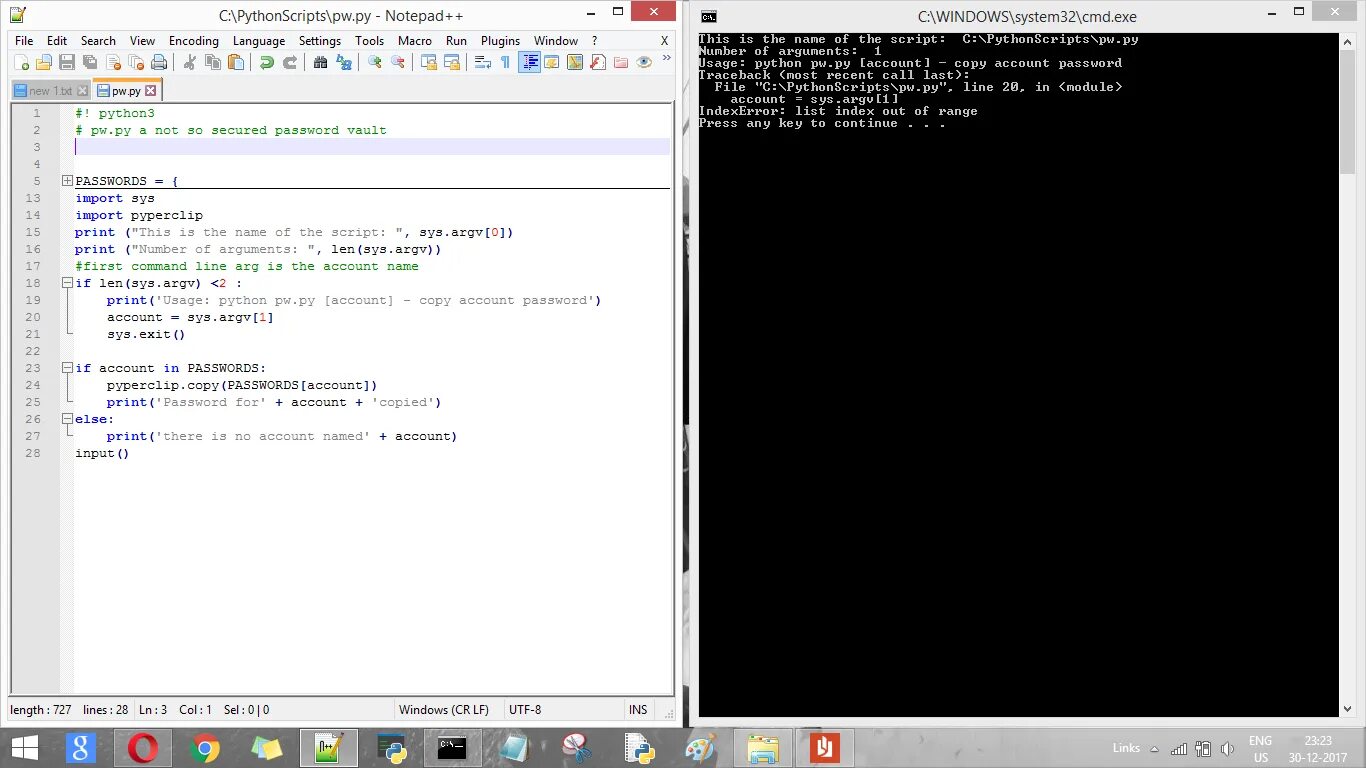Collapse the if len(sys.argv) block on line 18
The height and width of the screenshot is (768, 1366).
(x=67, y=283)
